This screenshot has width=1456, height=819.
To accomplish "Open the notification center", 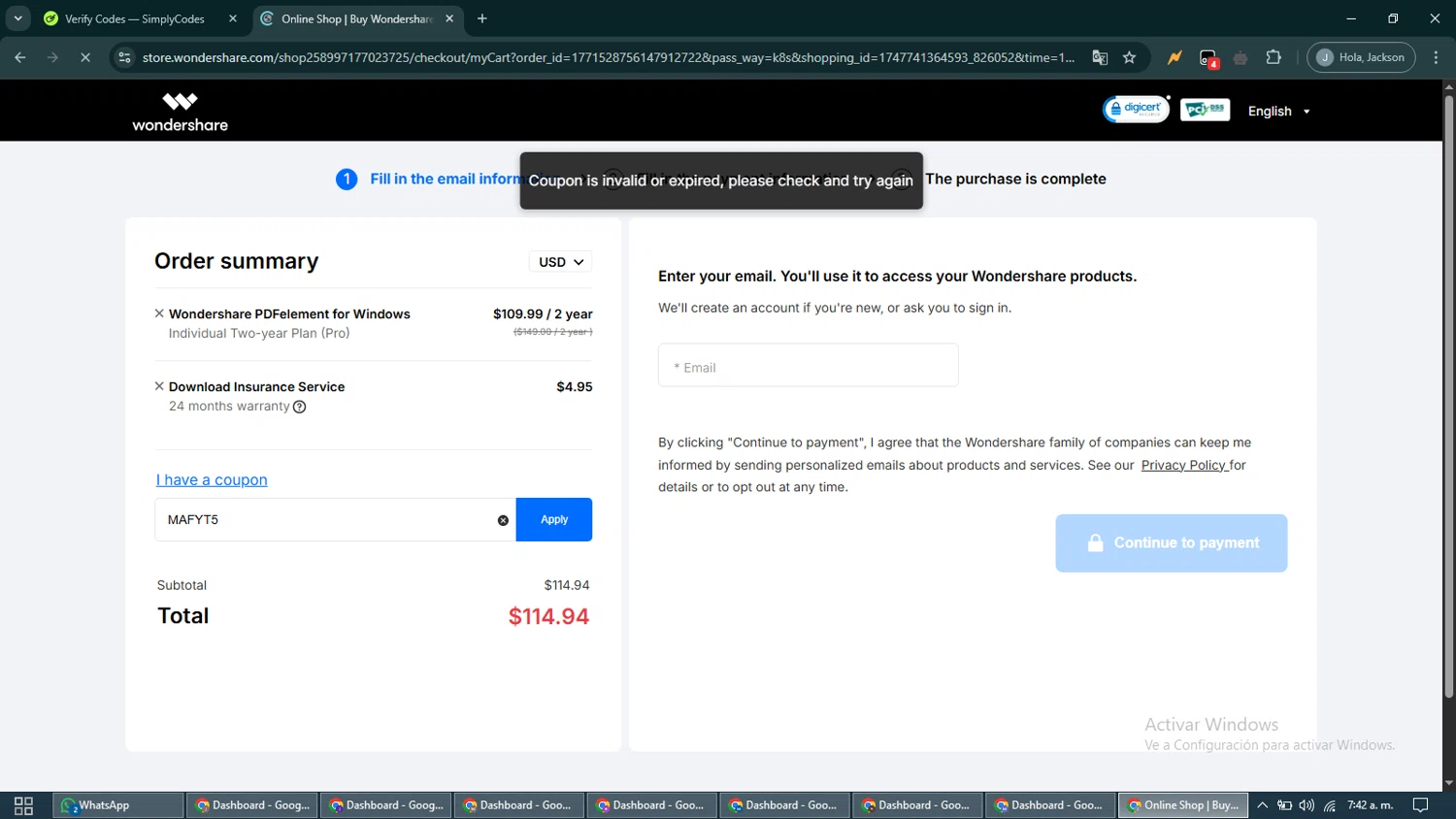I will (x=1420, y=805).
